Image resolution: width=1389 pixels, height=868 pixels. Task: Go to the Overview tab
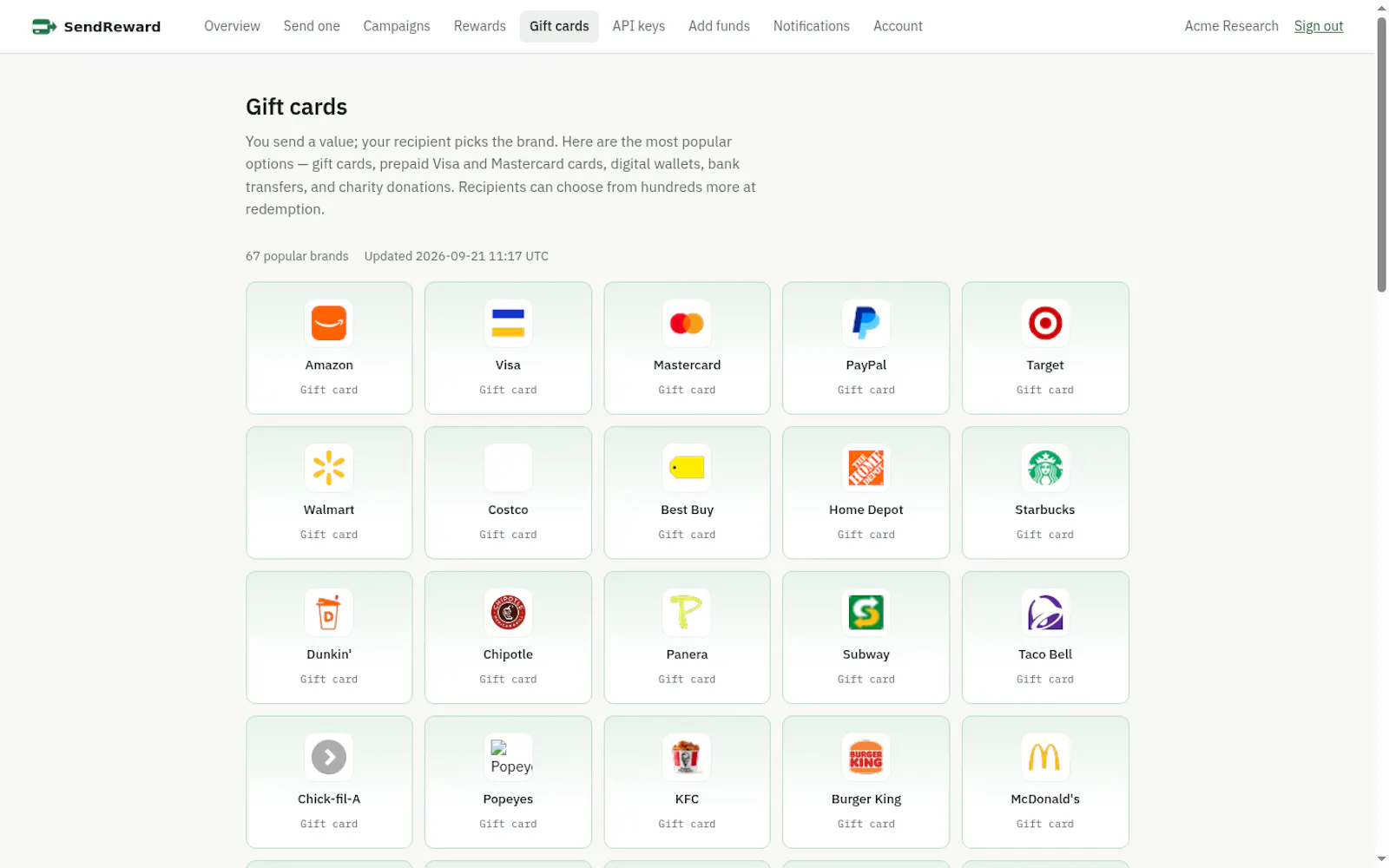[x=232, y=26]
